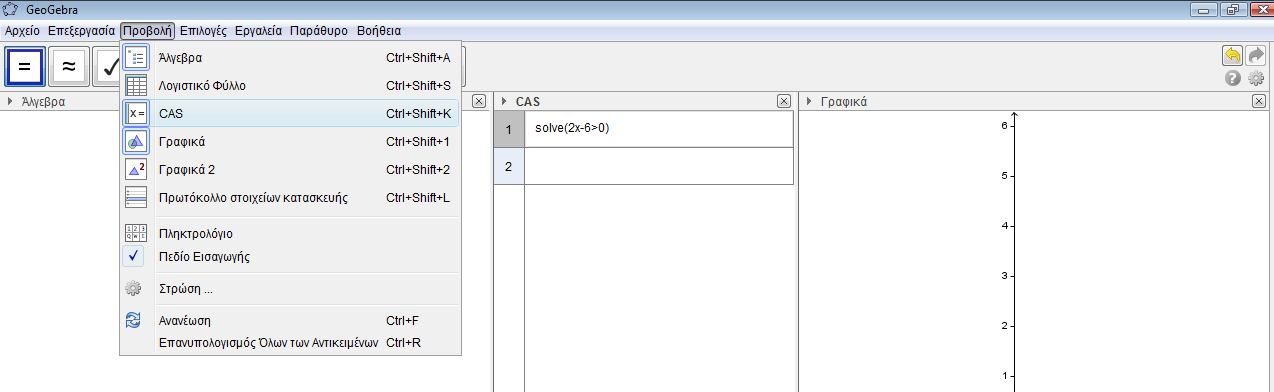Click the empty CAS input row 2
The width and height of the screenshot is (1274, 392).
point(659,166)
